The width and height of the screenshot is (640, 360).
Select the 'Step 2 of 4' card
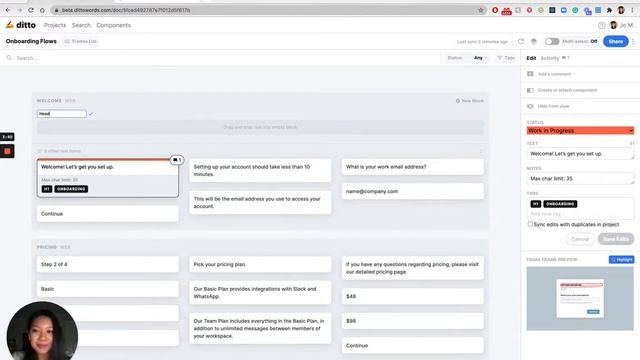[x=108, y=264]
